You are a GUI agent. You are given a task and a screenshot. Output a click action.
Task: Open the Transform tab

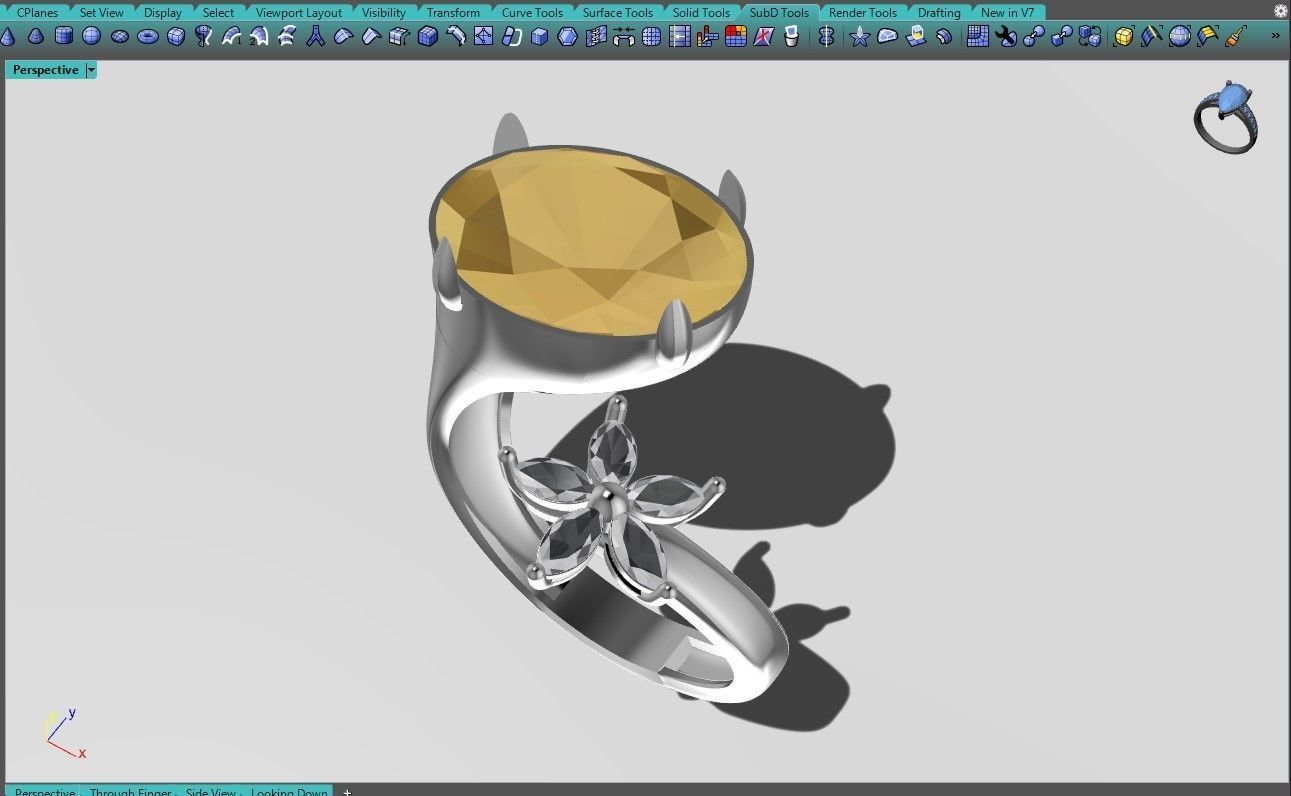(x=453, y=13)
